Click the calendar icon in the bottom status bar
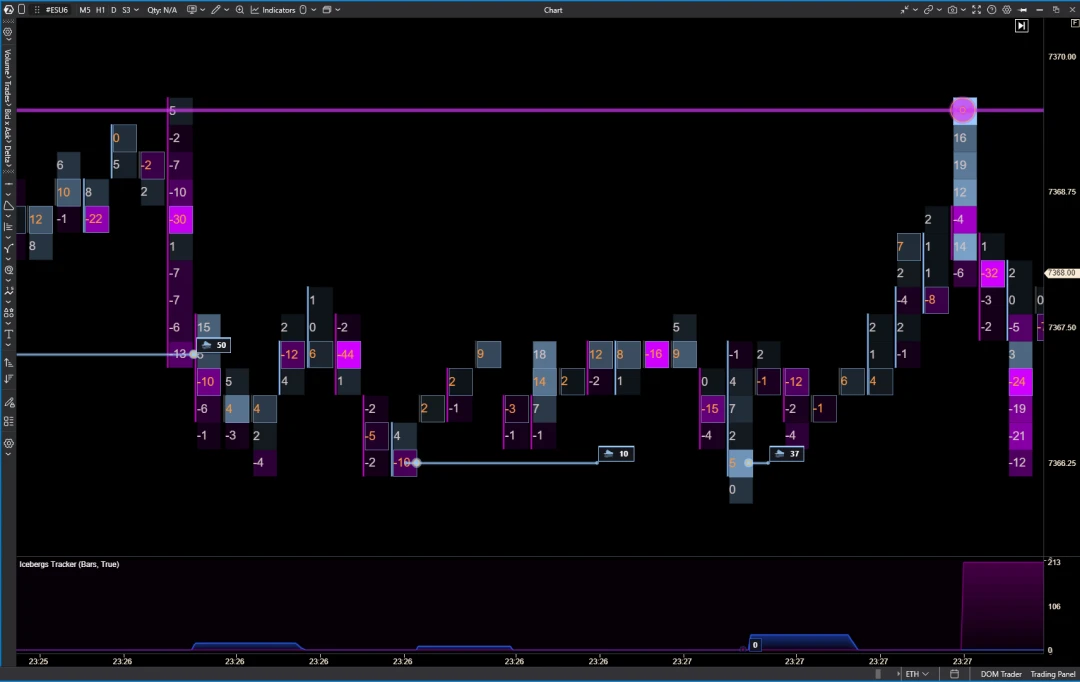Image resolution: width=1080 pixels, height=682 pixels. coord(954,674)
